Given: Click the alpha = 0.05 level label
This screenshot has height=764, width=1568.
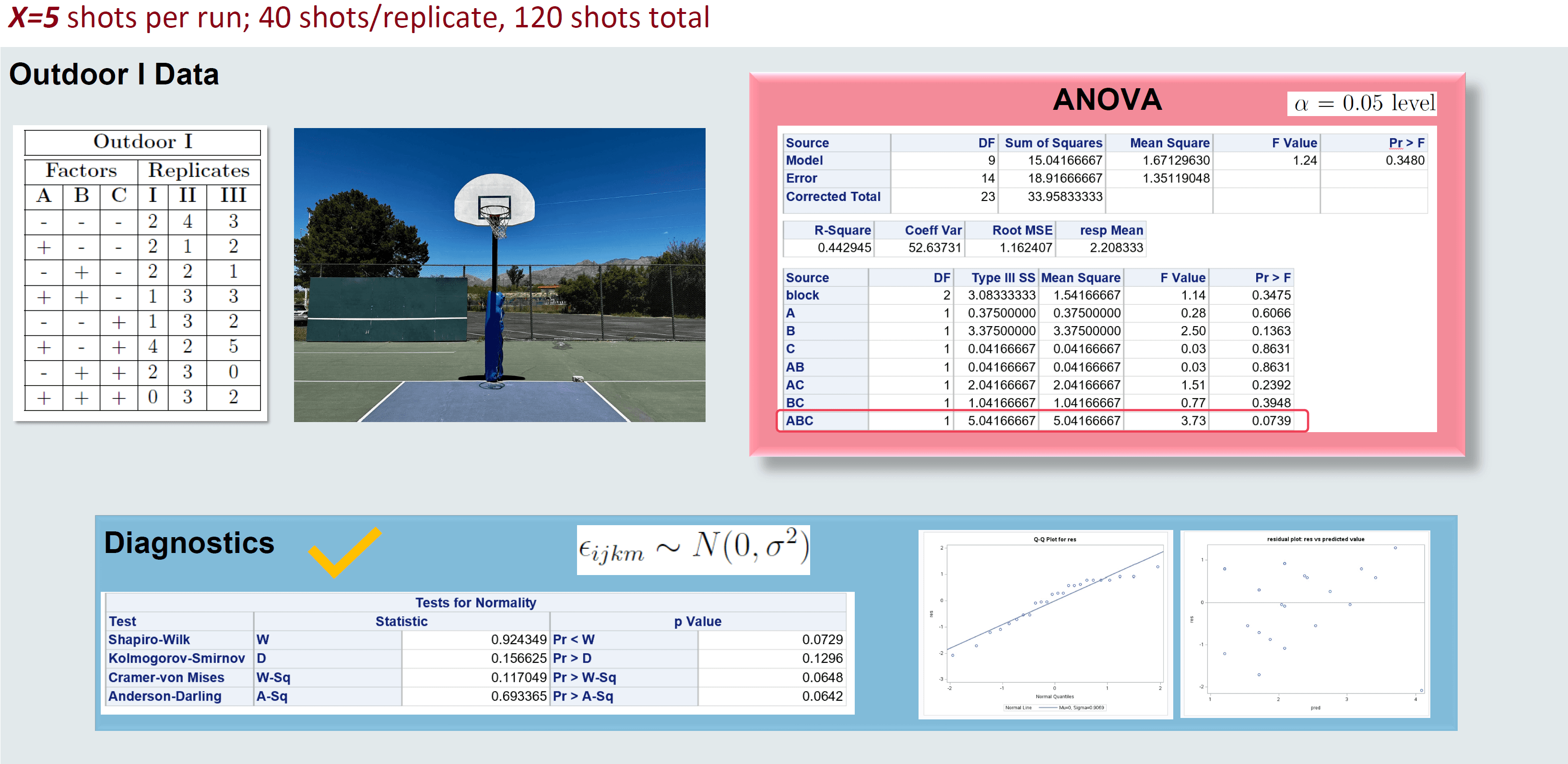Looking at the screenshot, I should pos(1362,104).
